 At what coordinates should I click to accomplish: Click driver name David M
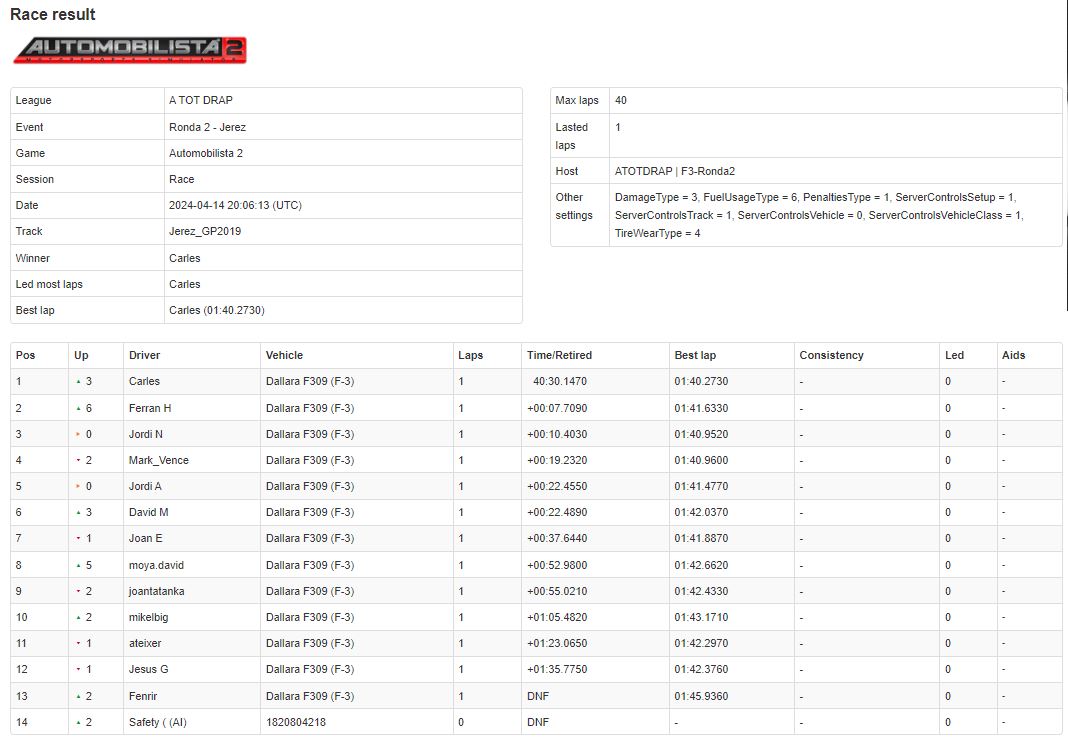[x=148, y=512]
